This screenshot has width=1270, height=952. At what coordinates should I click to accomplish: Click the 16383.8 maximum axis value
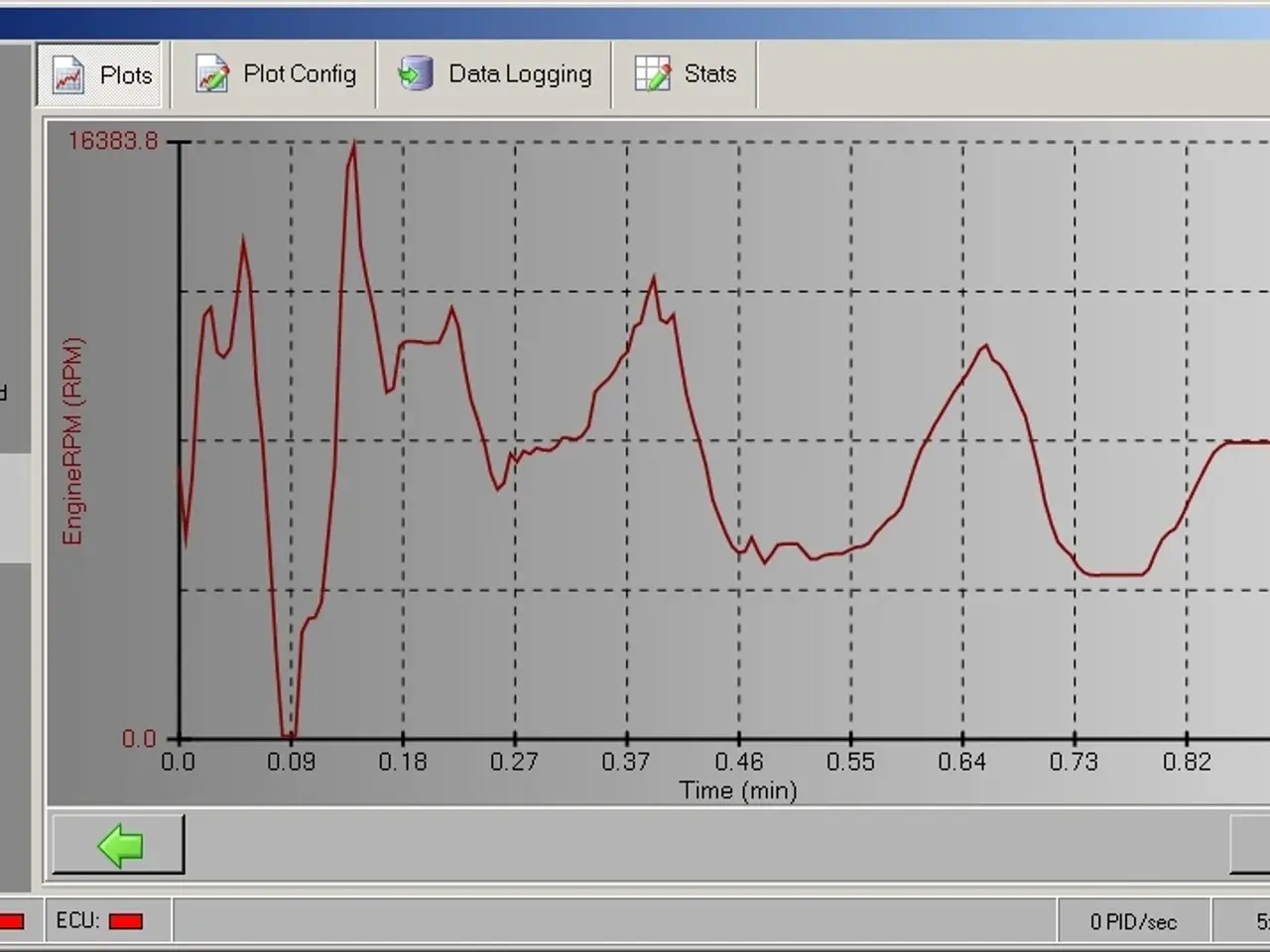[112, 141]
